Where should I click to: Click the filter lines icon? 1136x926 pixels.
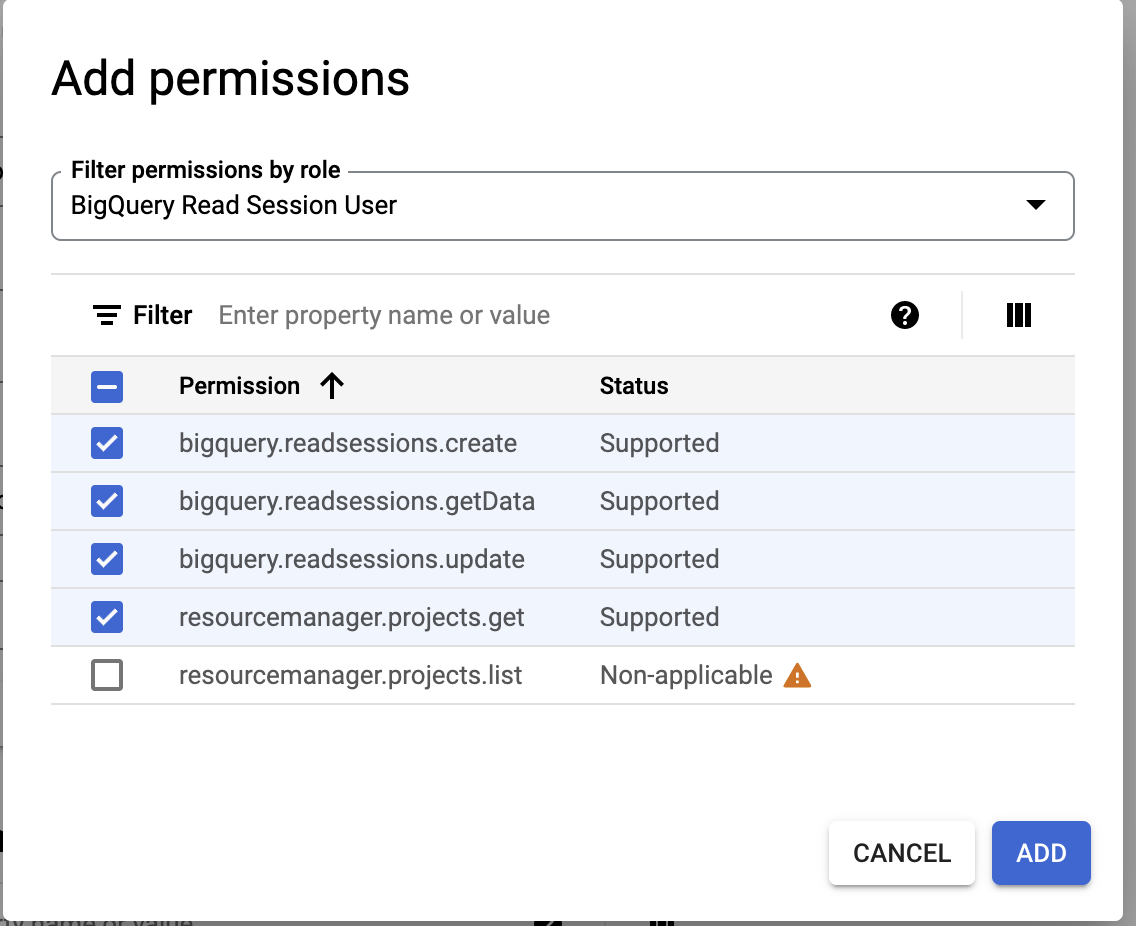(x=106, y=315)
